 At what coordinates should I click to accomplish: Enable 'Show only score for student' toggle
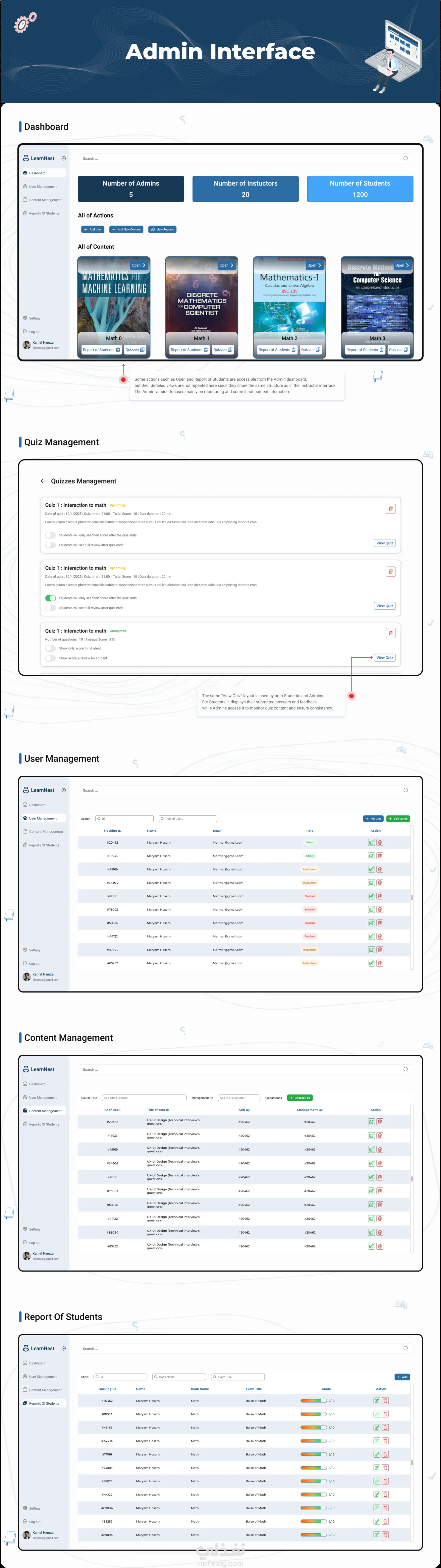51,648
